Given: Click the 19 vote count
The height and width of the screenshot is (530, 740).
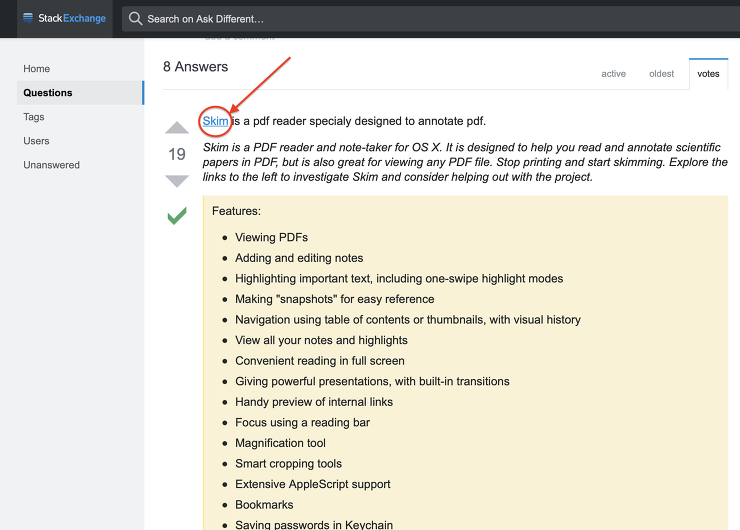Looking at the screenshot, I should 177,154.
